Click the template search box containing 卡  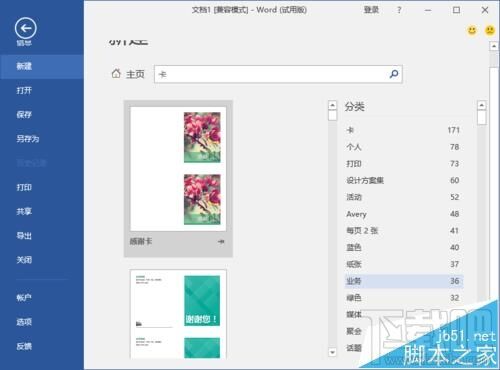coord(278,74)
